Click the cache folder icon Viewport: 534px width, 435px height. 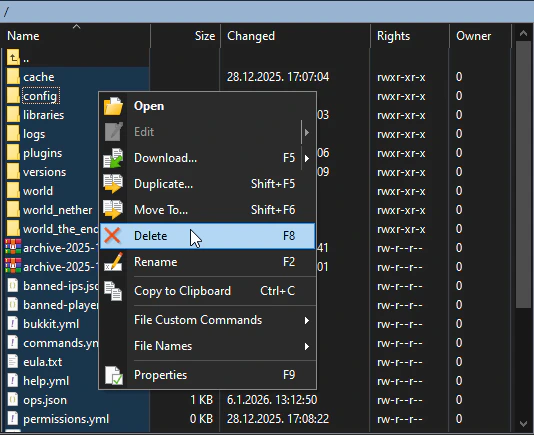tap(13, 77)
